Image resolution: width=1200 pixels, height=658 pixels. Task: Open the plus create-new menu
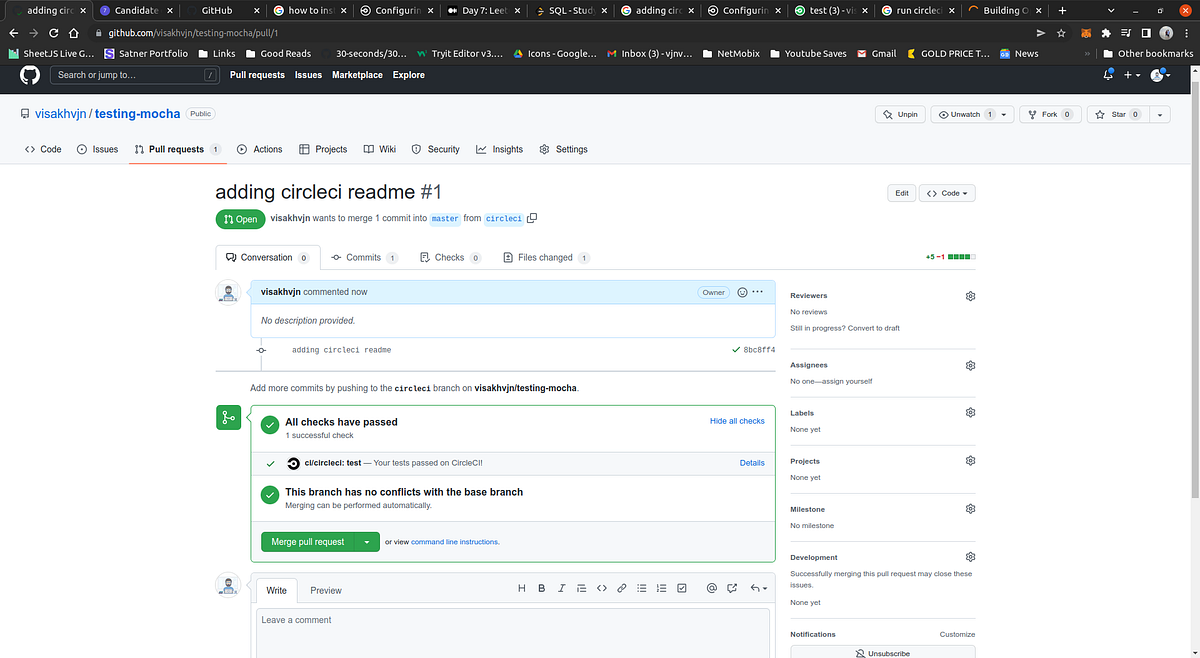click(x=1132, y=75)
